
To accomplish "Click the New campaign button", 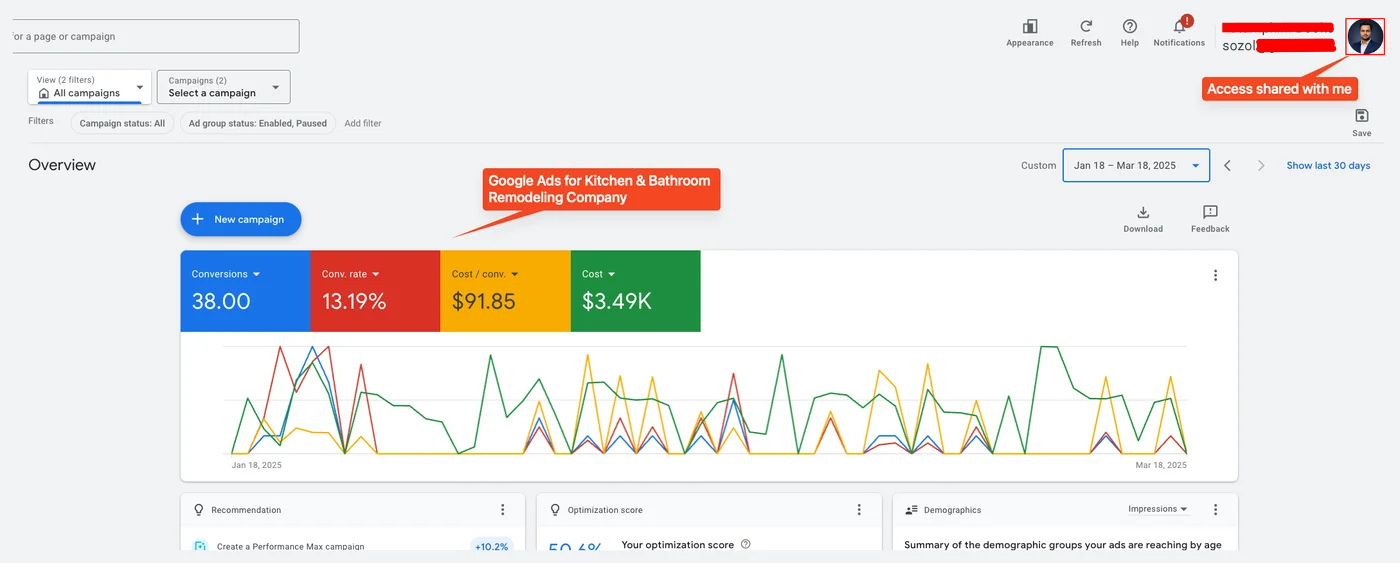I will [241, 219].
